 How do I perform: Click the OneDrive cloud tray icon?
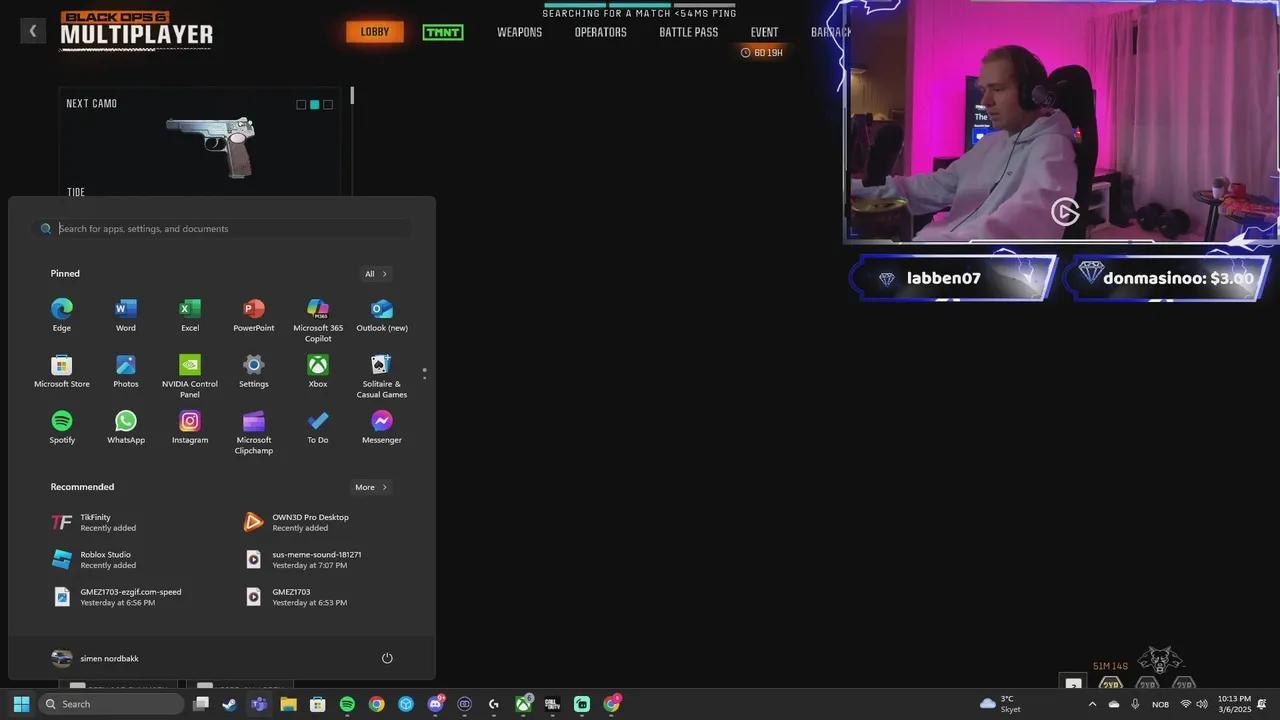(1114, 704)
